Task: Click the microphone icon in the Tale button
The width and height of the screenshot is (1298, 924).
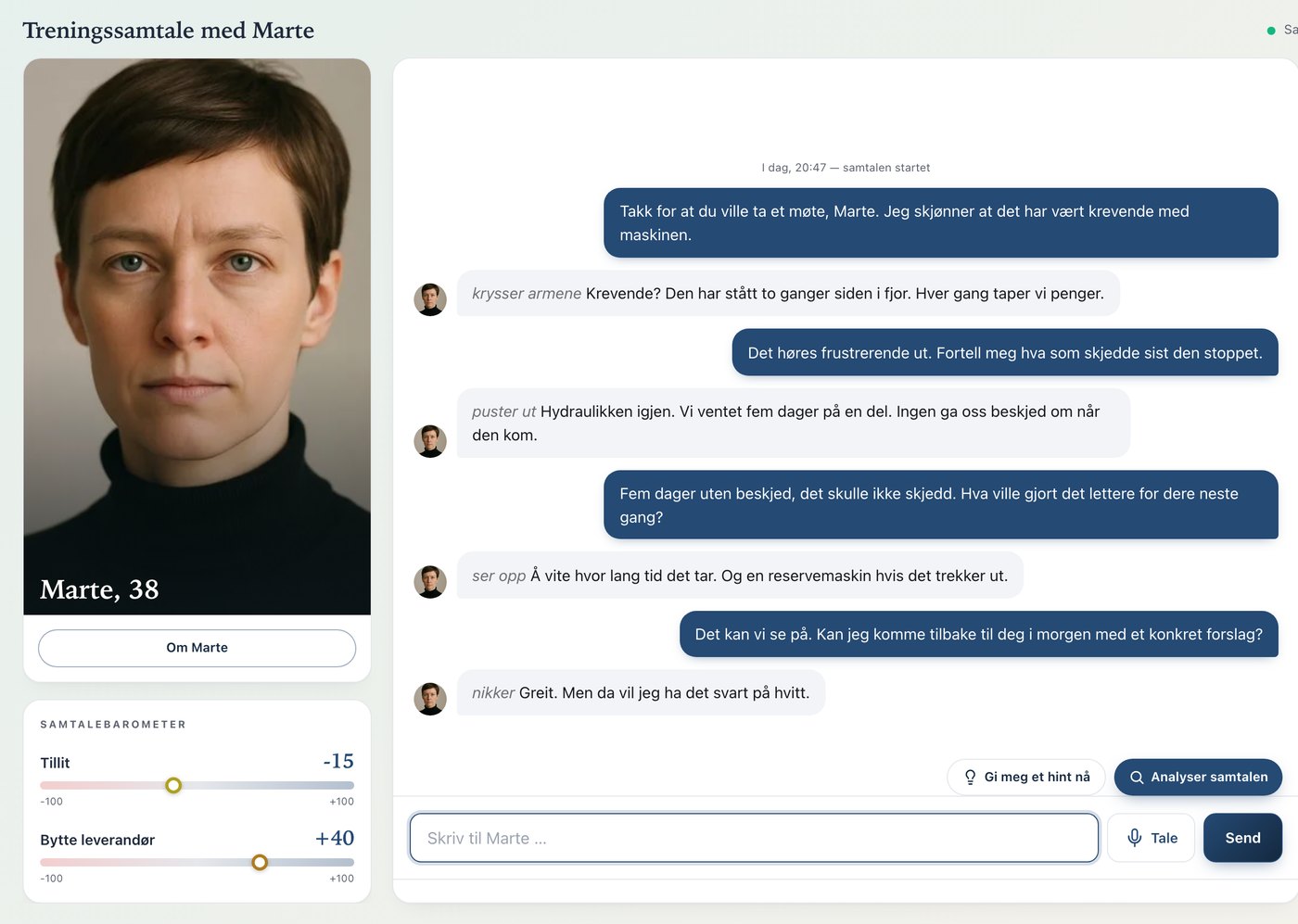Action: click(x=1134, y=838)
